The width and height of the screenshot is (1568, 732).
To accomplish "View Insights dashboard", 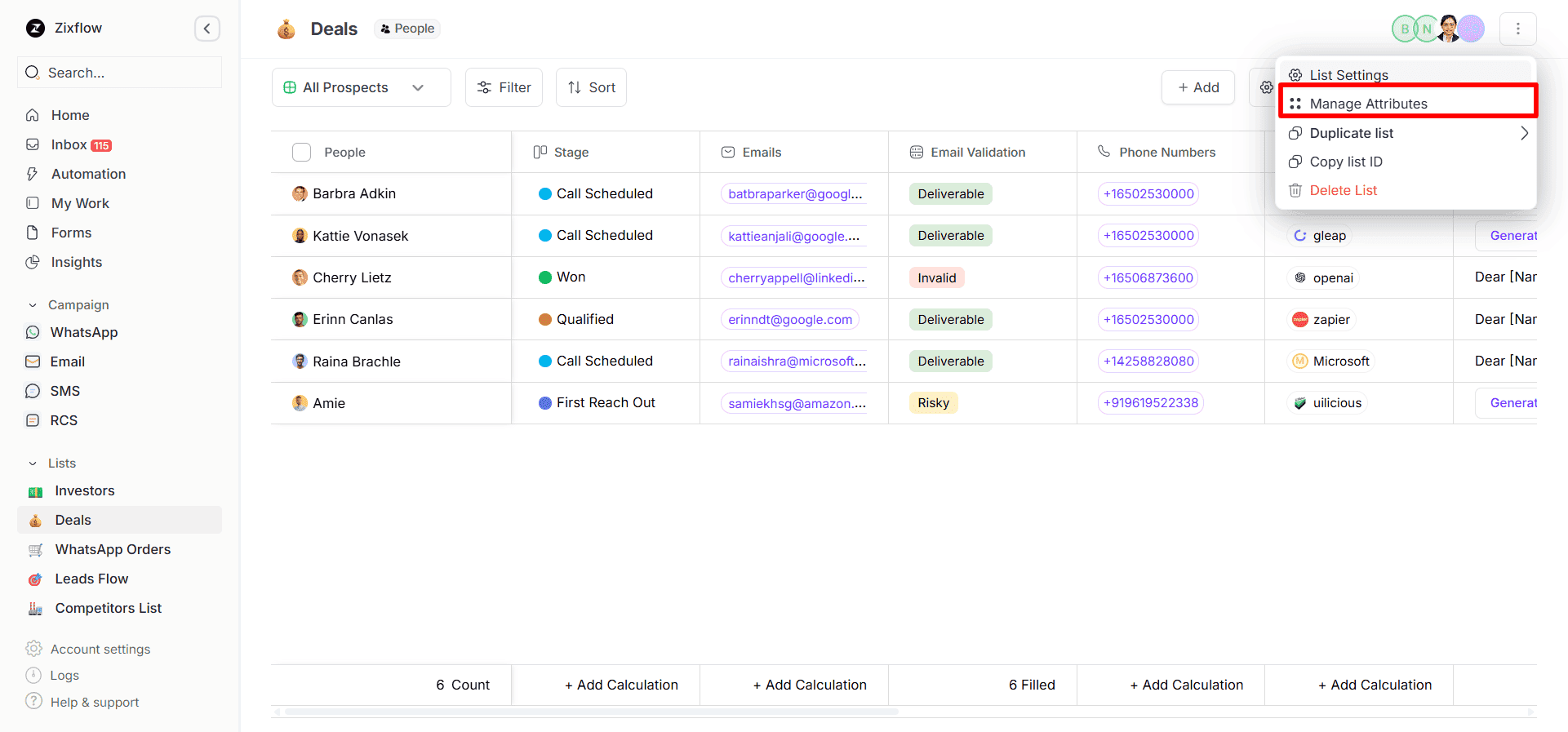I will coord(77,262).
